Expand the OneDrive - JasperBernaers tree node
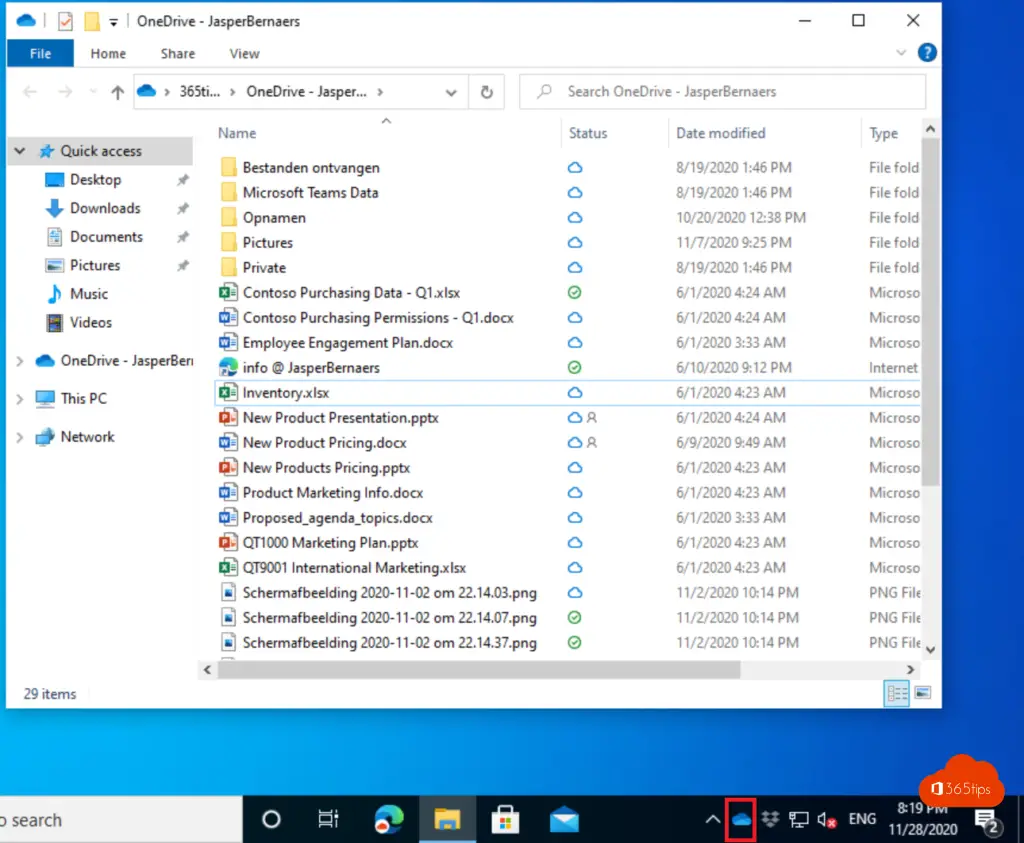The image size is (1024, 843). tap(19, 361)
